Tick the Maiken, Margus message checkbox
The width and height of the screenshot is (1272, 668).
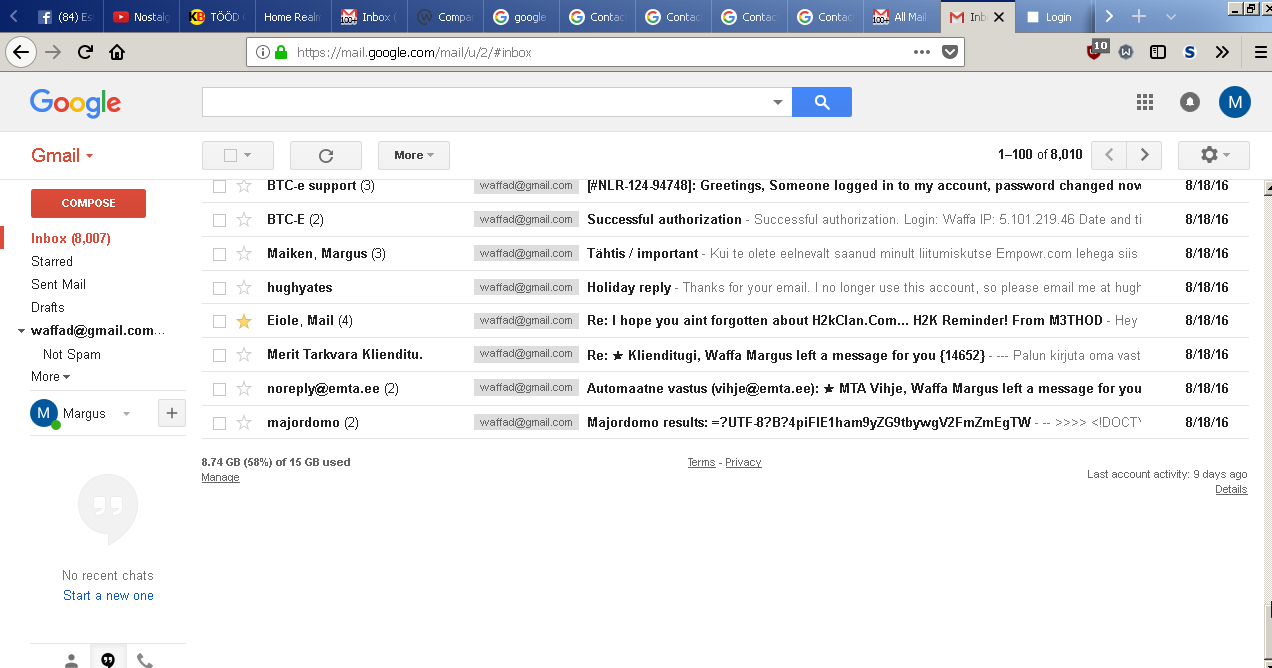(219, 254)
